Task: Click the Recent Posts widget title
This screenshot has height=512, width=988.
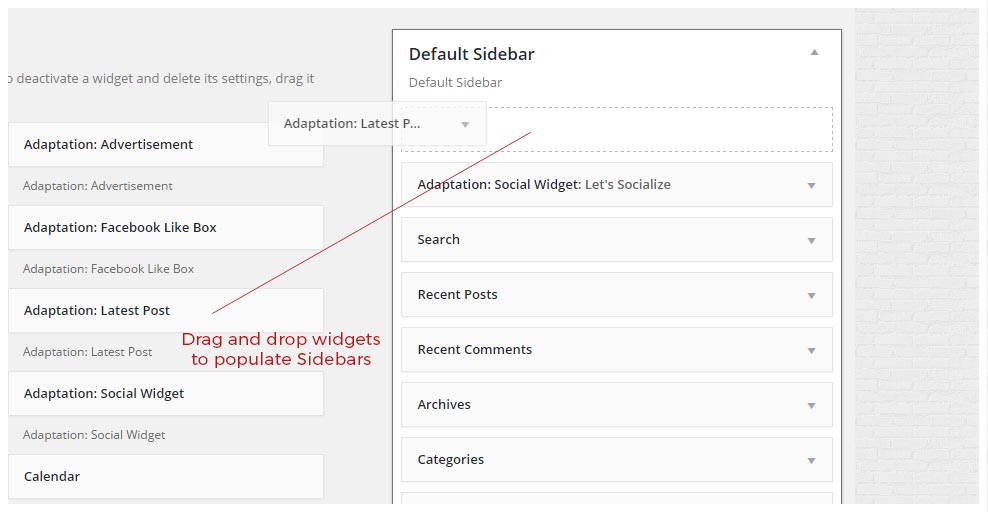Action: 457,295
